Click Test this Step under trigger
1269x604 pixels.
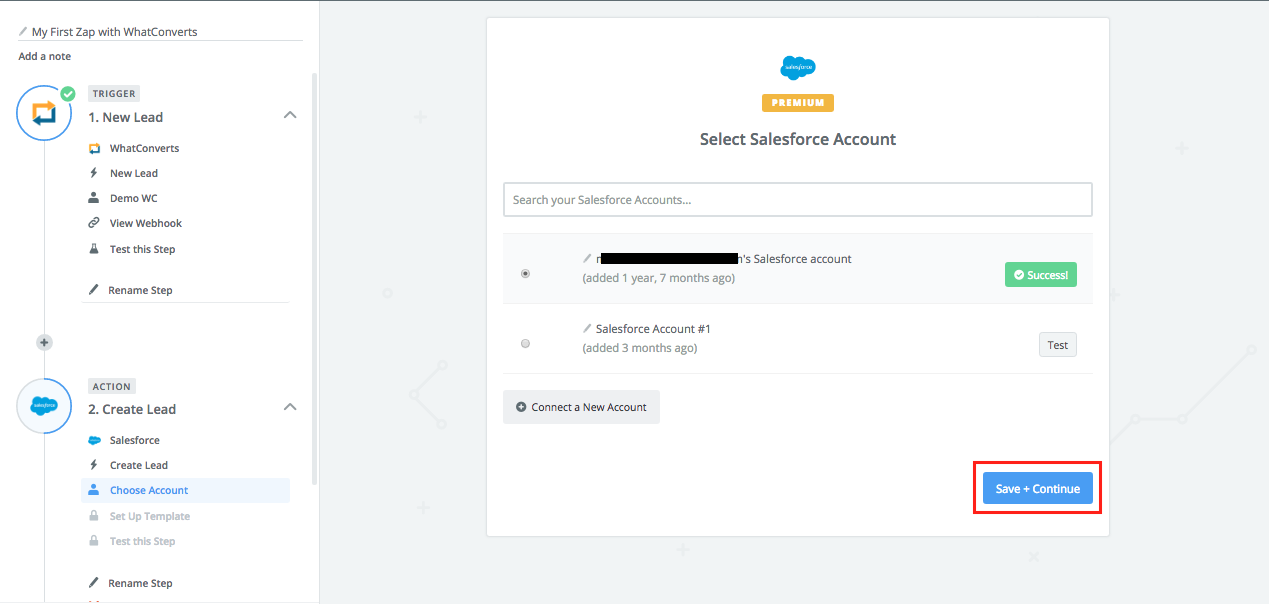tap(143, 249)
